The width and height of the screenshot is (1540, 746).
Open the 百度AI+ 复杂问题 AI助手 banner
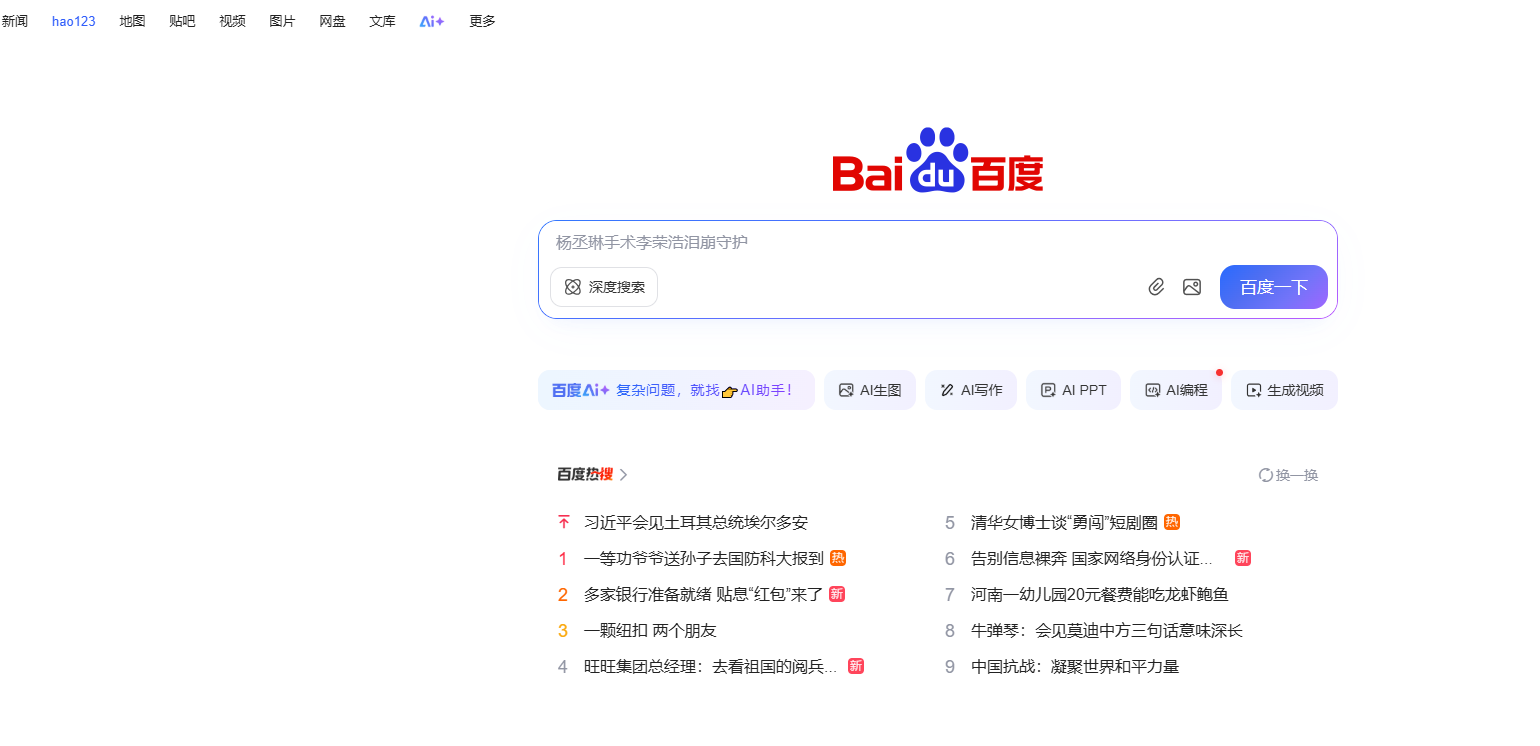coord(676,390)
